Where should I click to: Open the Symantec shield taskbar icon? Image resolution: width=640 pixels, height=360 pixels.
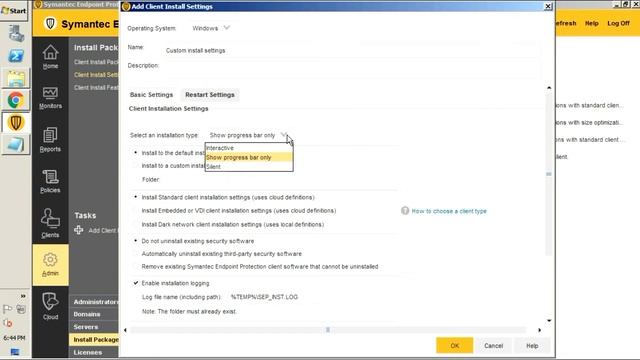(x=16, y=122)
